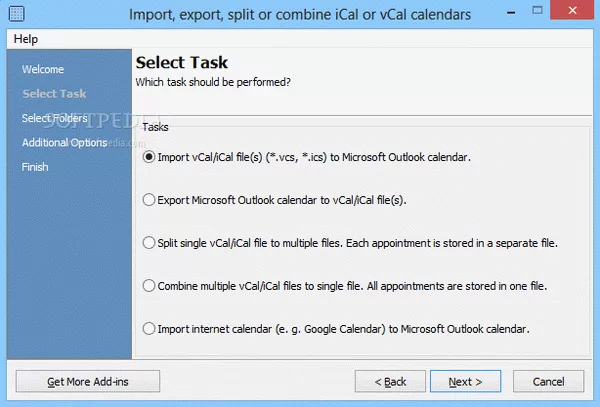Go to the Finish step in sidebar
Image resolution: width=600 pixels, height=407 pixels.
(x=35, y=167)
